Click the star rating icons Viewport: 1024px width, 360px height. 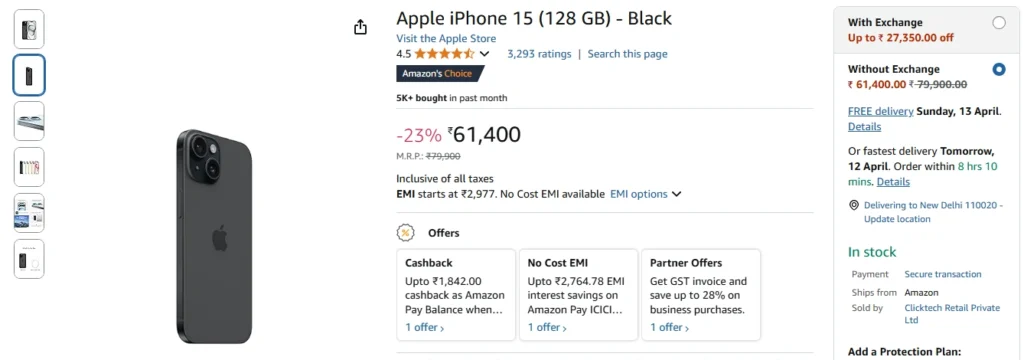444,54
